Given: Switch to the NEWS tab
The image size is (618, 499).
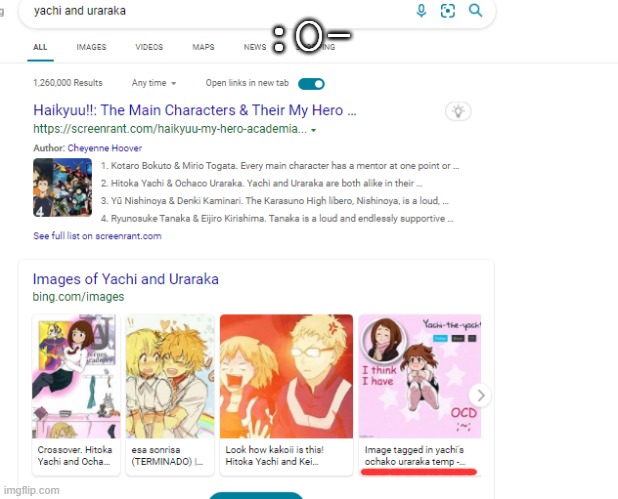Looking at the screenshot, I should click(255, 47).
